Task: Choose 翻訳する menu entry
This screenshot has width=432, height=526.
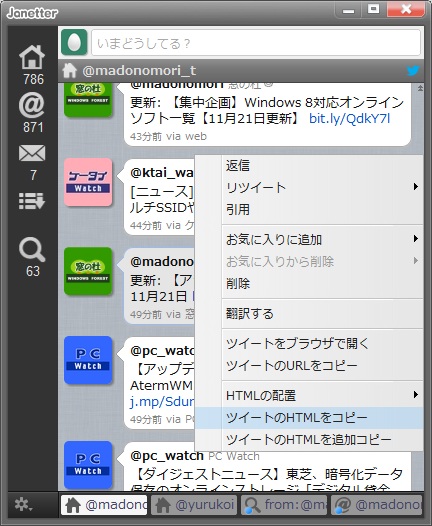Action: tap(309, 314)
